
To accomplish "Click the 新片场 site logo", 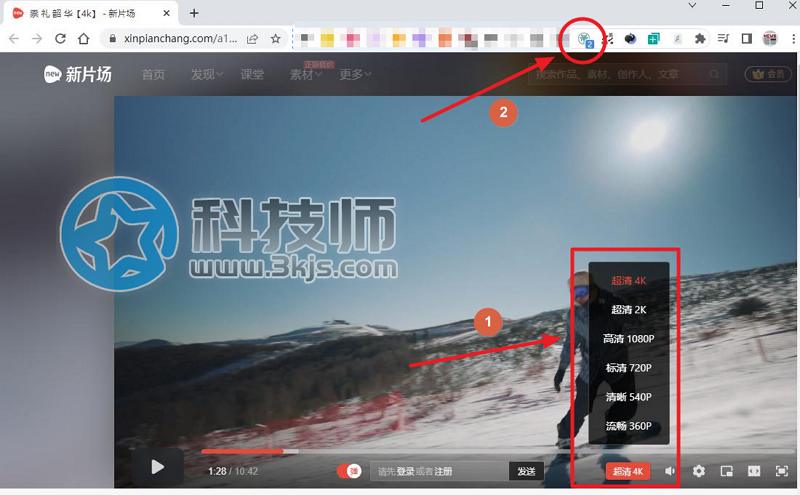I will (x=78, y=75).
